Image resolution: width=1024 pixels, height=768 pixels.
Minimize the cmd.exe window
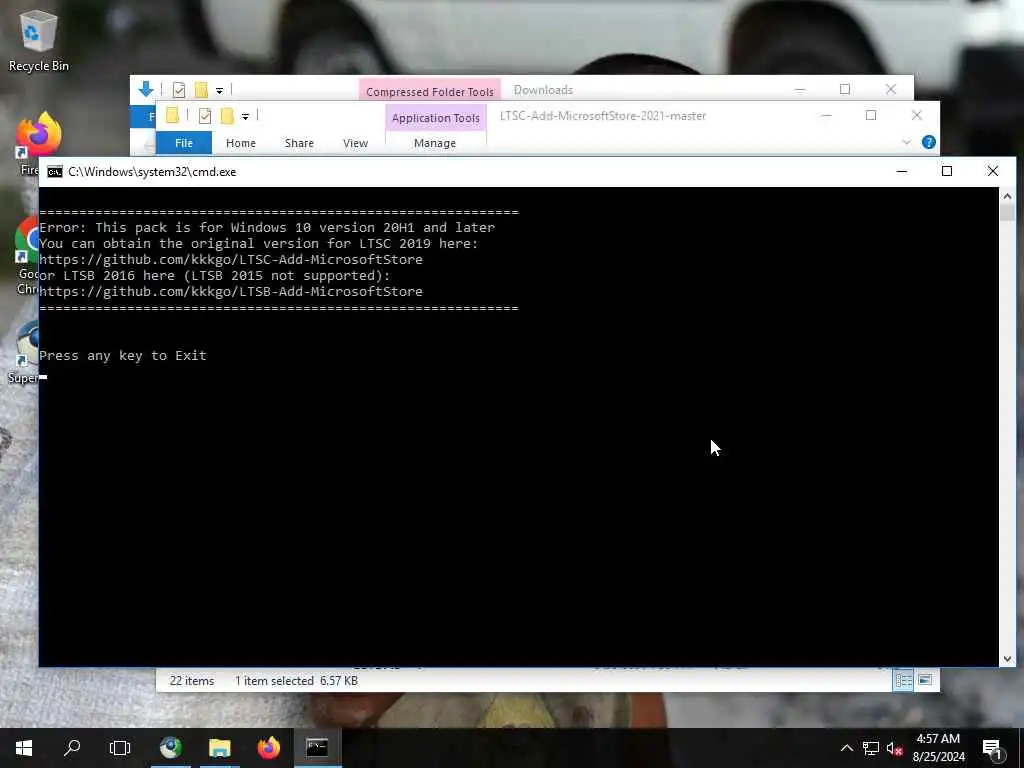pos(902,171)
